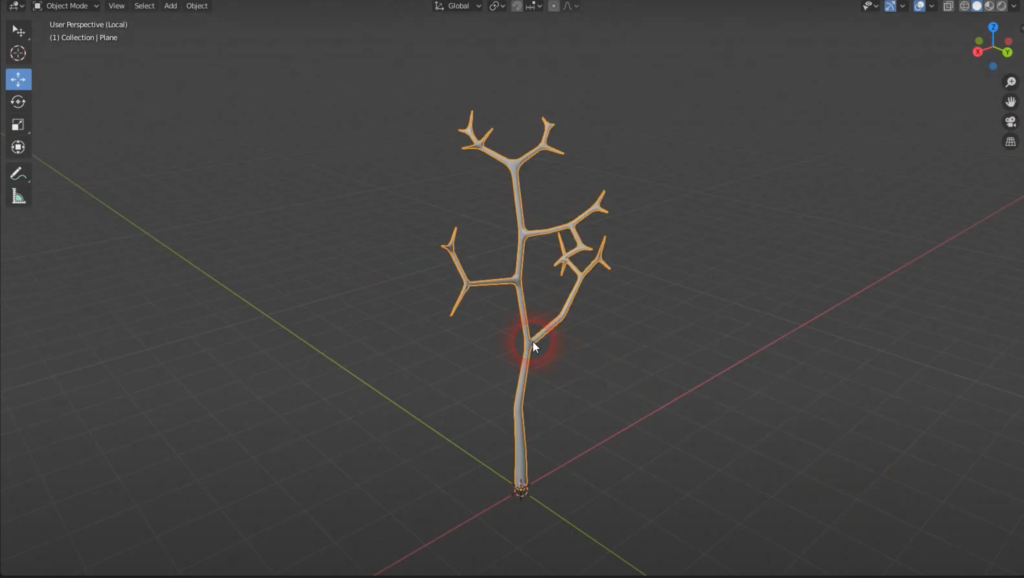1024x578 pixels.
Task: Open the visibility and selectability dropdown
Action: click(x=871, y=6)
